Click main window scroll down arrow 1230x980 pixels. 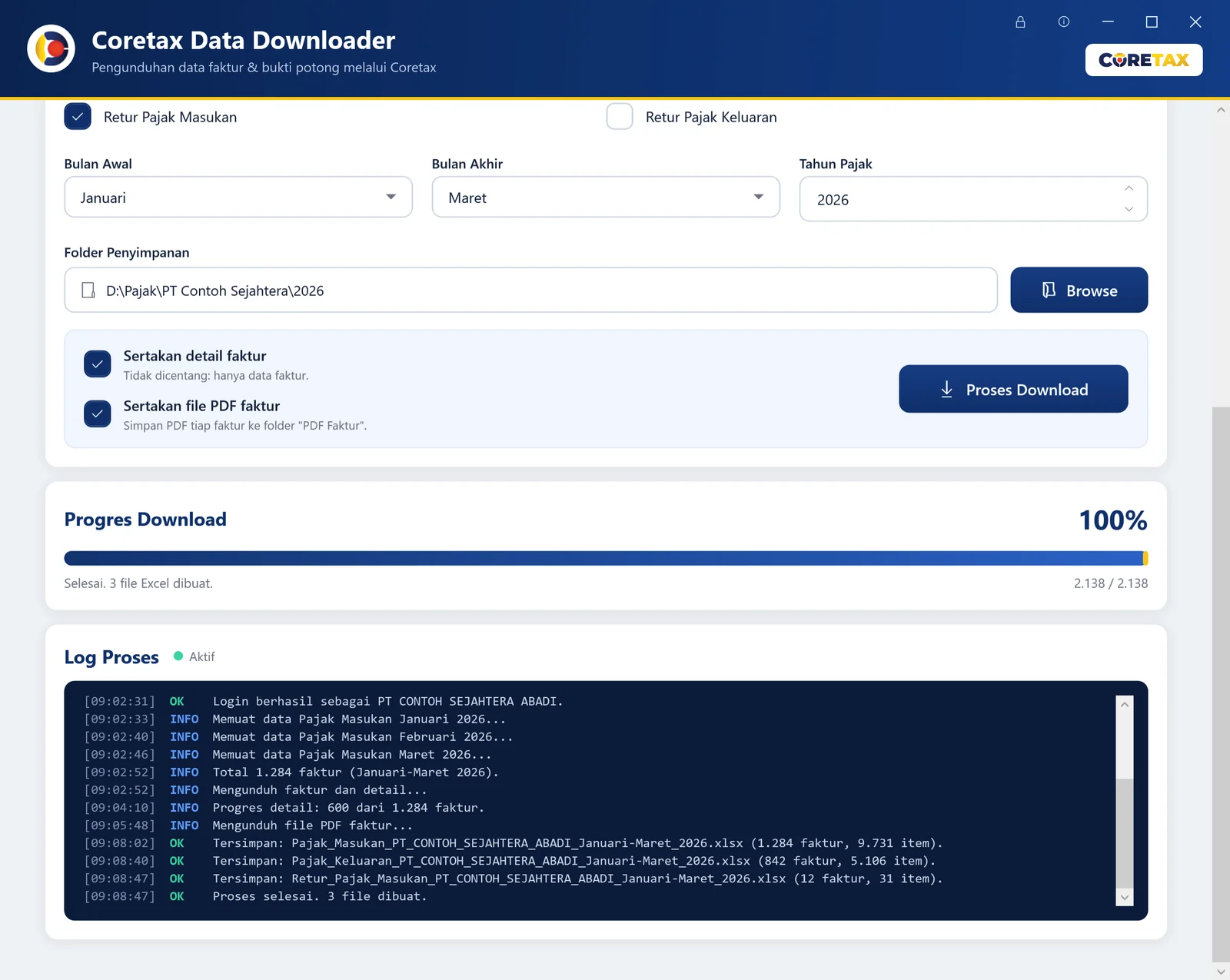[1221, 972]
